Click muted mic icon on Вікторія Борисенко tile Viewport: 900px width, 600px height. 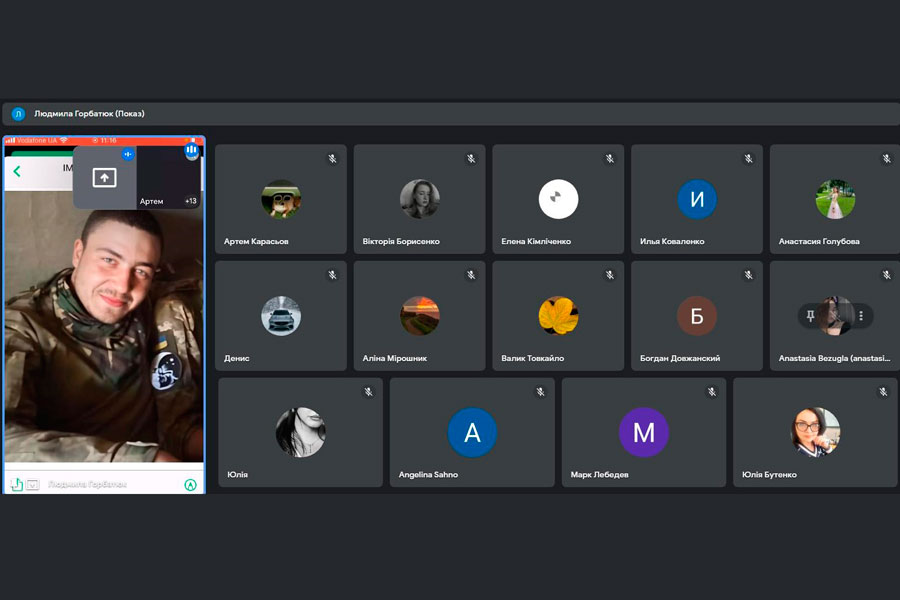pyautogui.click(x=471, y=159)
